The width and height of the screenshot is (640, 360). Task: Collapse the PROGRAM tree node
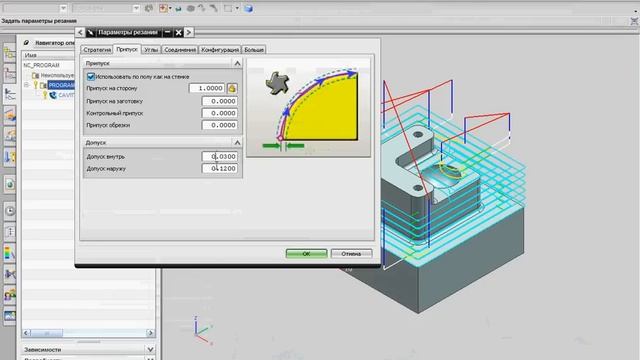(27, 85)
